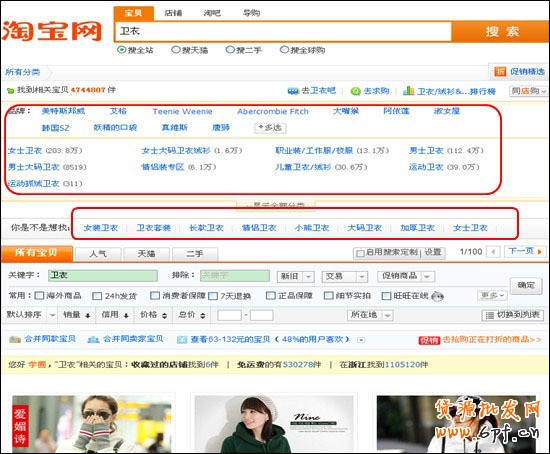Click the 情侣卫衣 suggestion link
This screenshot has height=454, width=550.
pyautogui.click(x=259, y=228)
